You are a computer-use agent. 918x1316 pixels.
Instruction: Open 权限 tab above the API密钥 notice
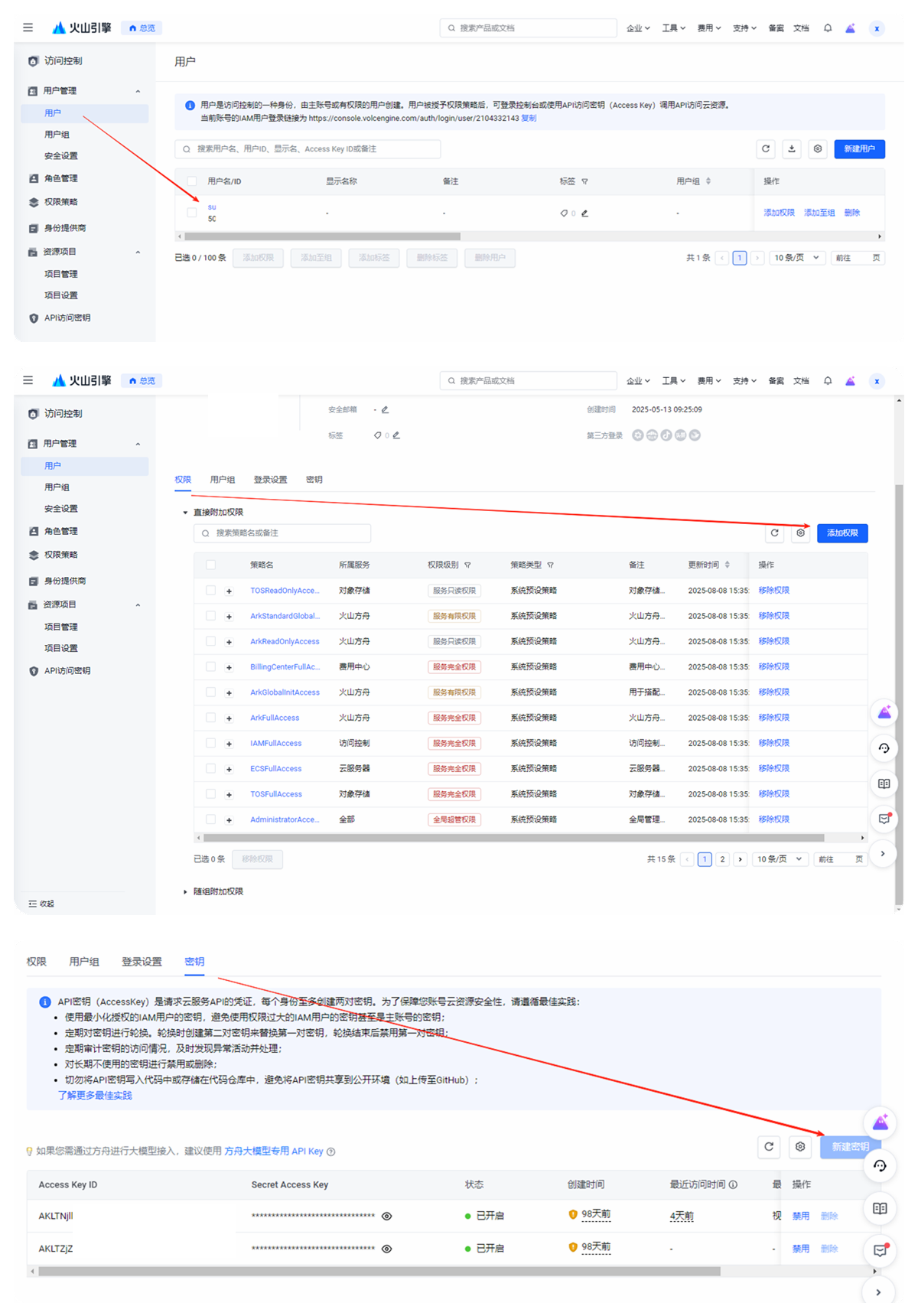point(36,962)
